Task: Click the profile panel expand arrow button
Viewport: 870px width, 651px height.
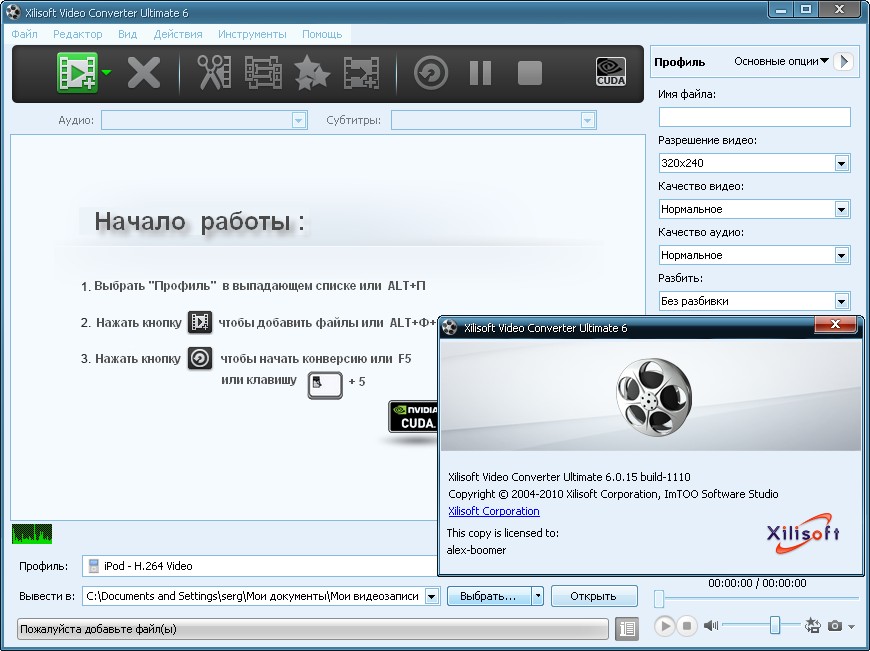Action: click(844, 61)
